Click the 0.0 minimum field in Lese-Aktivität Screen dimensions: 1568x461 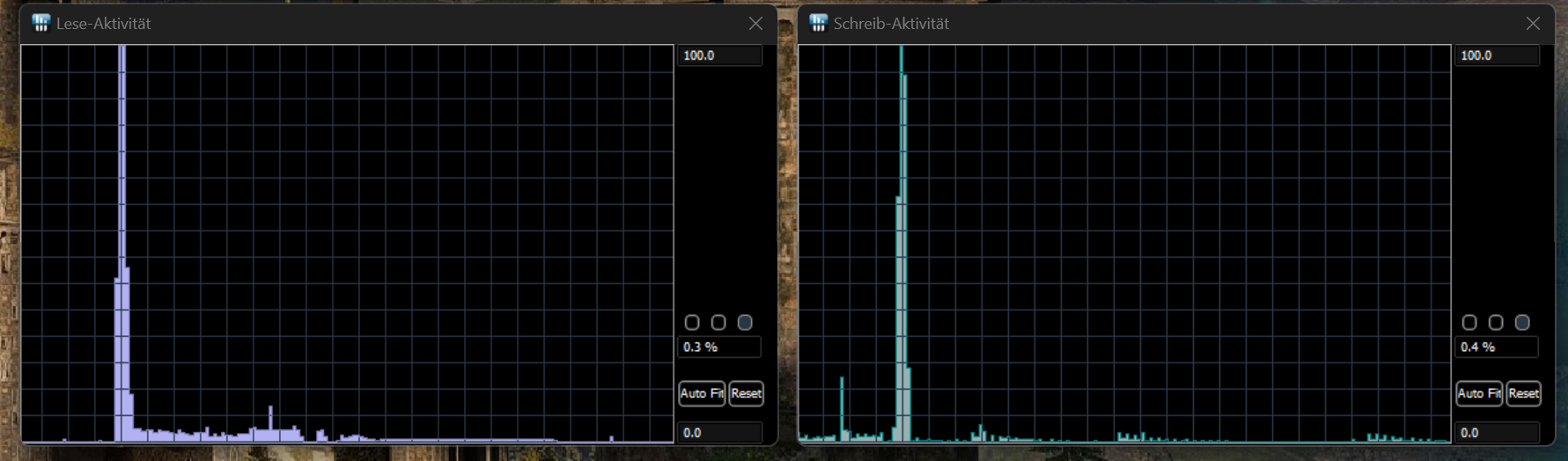click(719, 433)
